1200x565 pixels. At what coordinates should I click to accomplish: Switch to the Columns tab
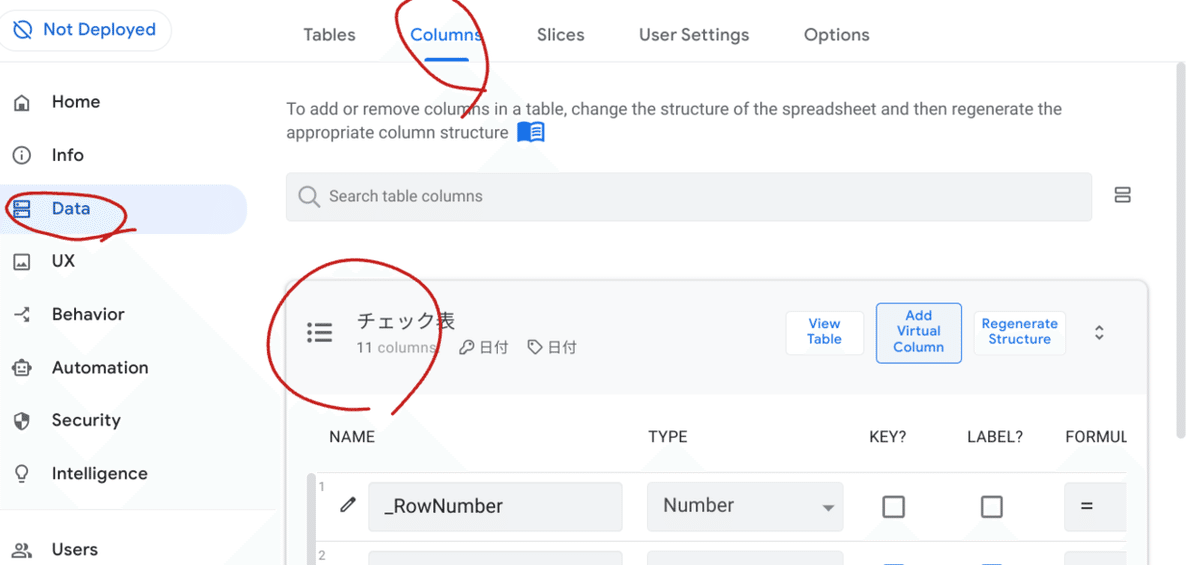pos(446,35)
